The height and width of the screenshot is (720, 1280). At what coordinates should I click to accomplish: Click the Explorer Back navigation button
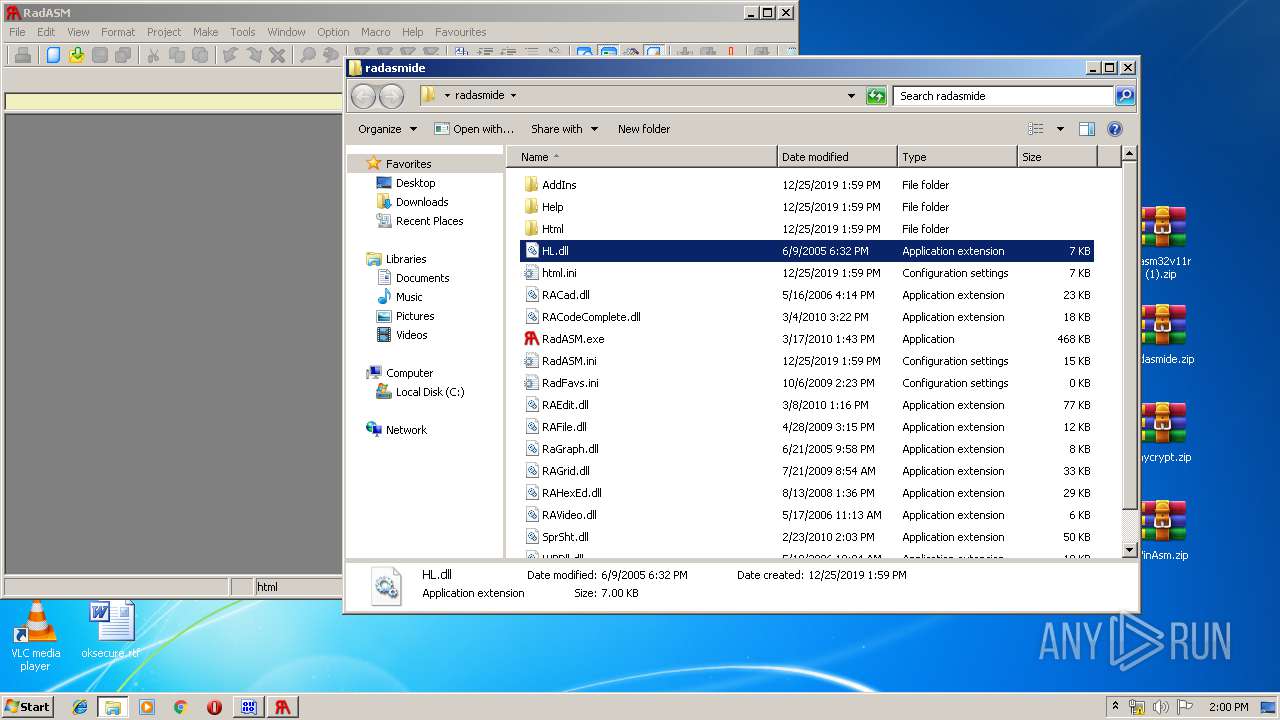point(363,96)
